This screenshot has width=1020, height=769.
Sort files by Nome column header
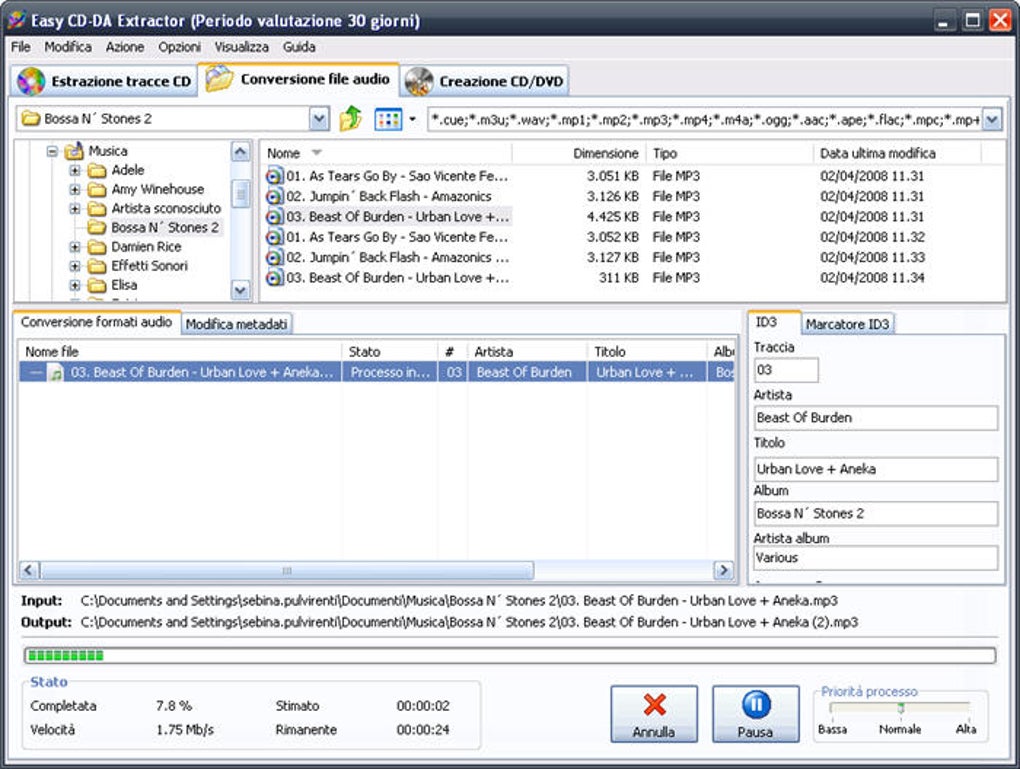point(385,154)
